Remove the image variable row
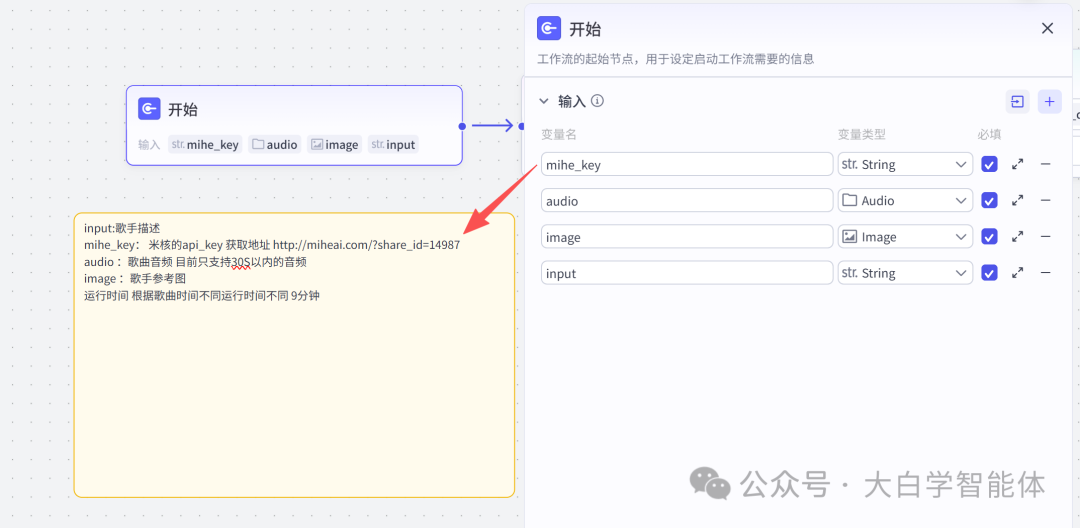This screenshot has width=1080, height=528. [x=1046, y=236]
